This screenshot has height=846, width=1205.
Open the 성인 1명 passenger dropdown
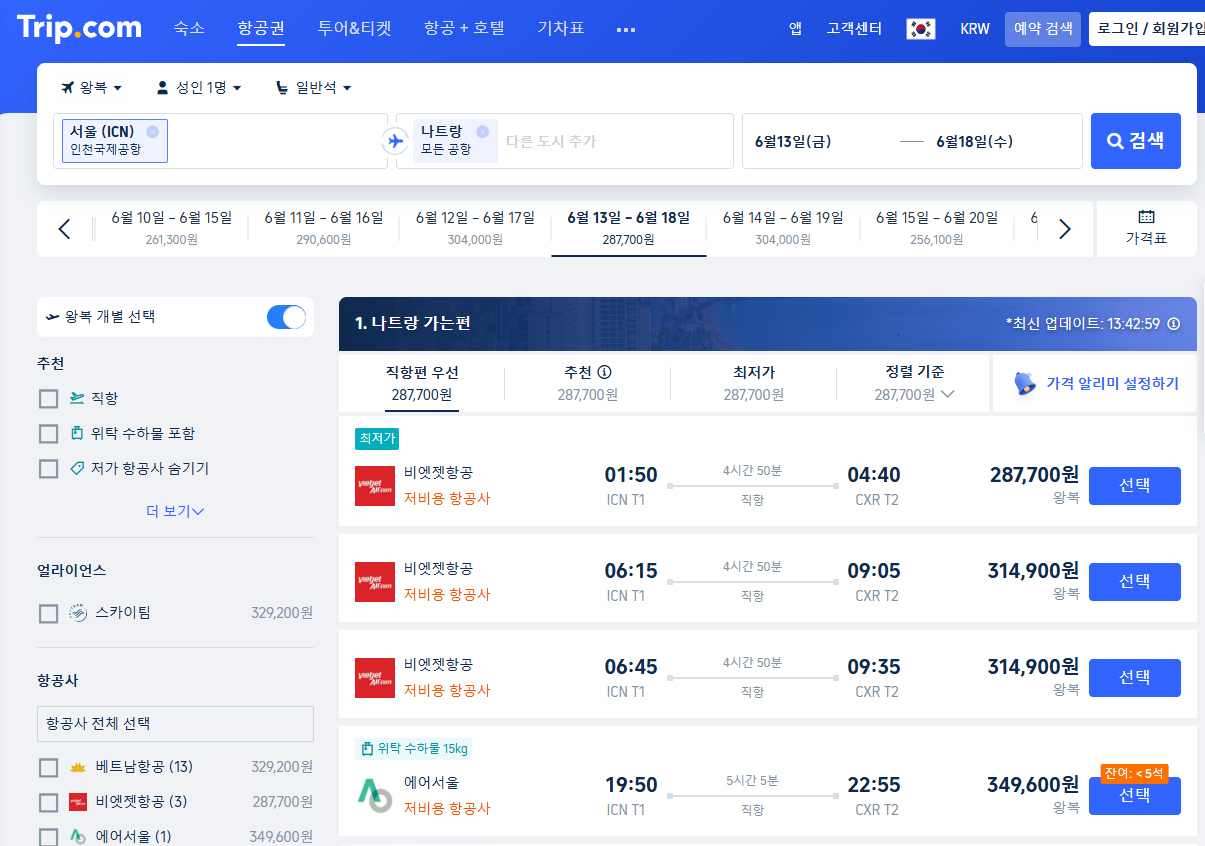point(199,88)
